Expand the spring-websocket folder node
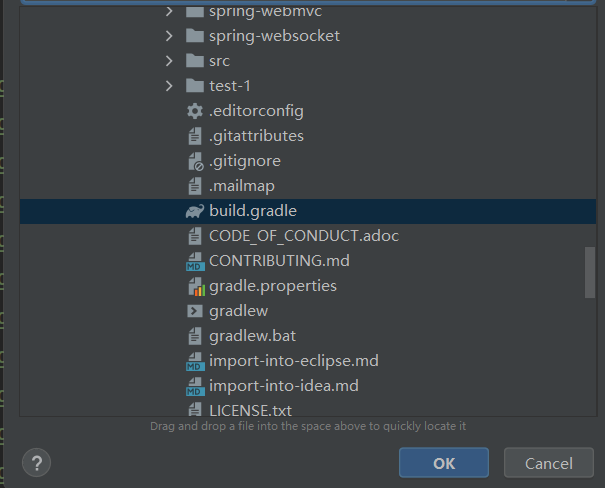The width and height of the screenshot is (605, 488). (169, 36)
